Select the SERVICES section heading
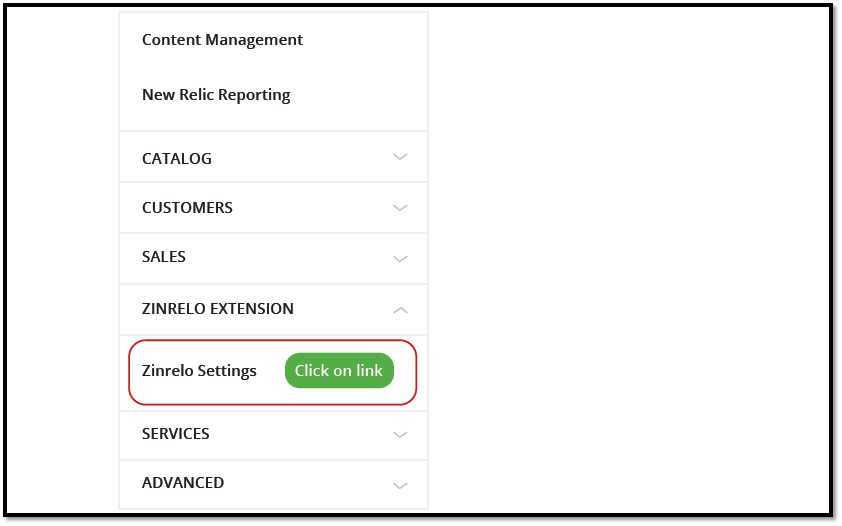This screenshot has height=526, width=842. pyautogui.click(x=176, y=434)
